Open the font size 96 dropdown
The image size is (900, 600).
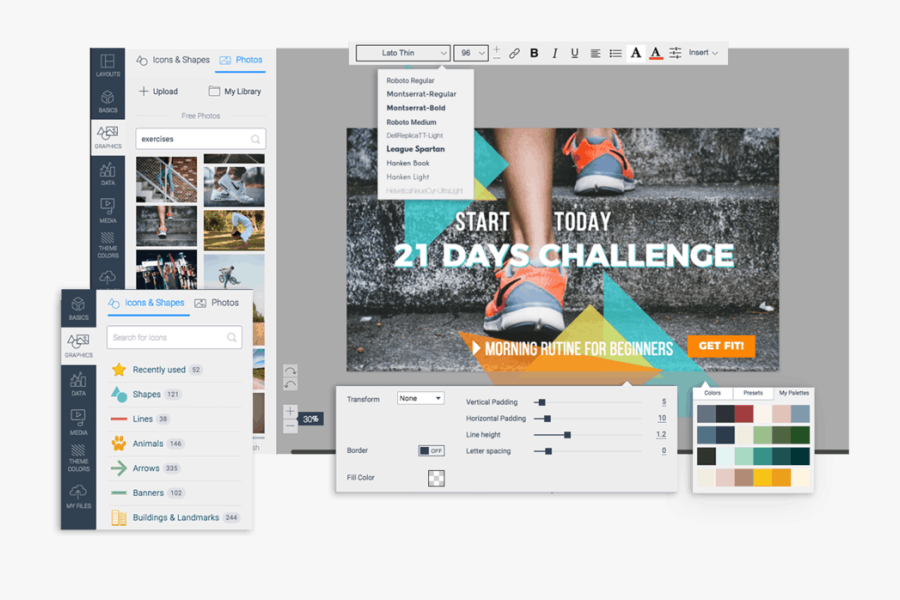[470, 53]
